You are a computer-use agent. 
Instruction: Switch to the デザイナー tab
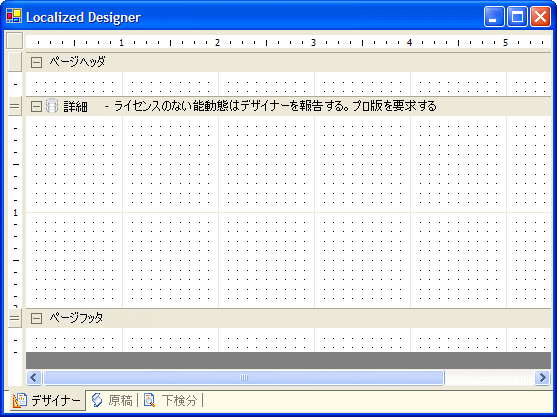(x=48, y=400)
